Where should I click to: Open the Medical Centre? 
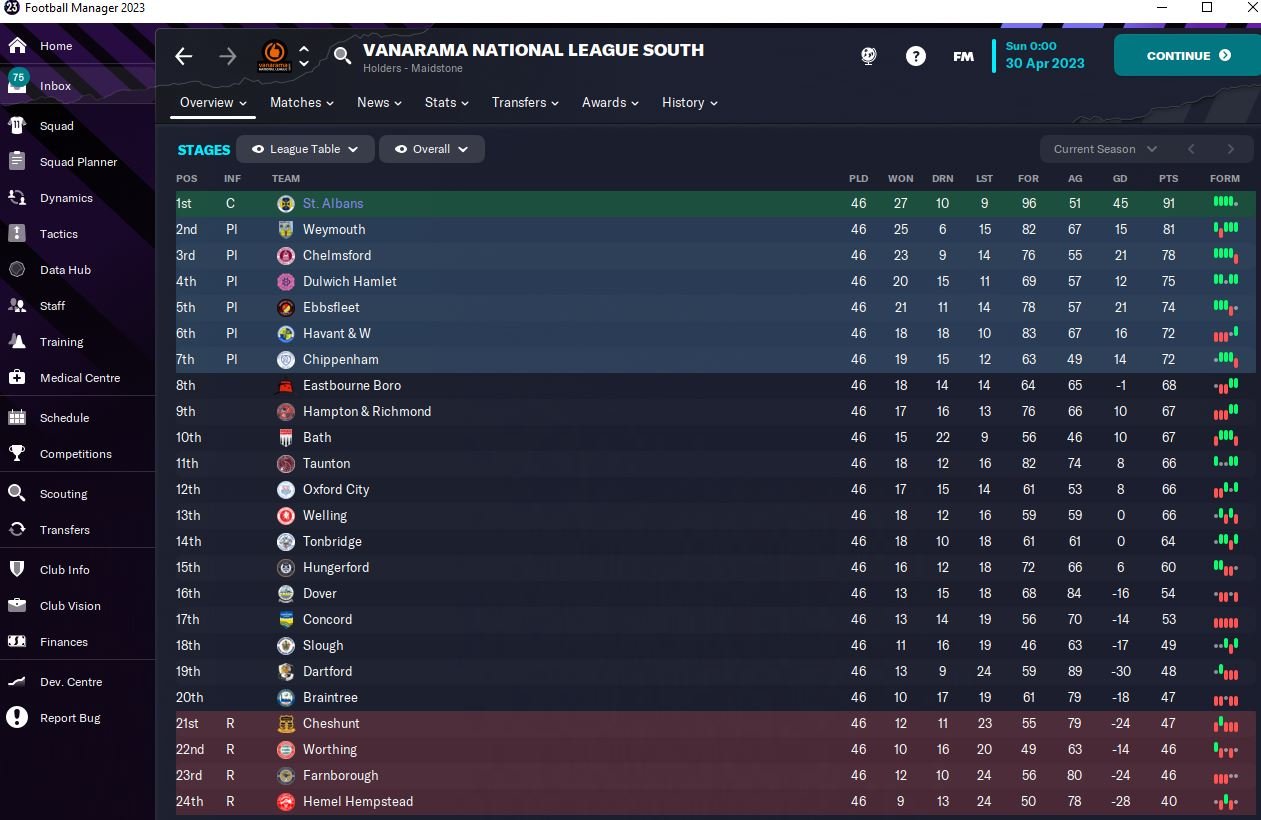point(79,378)
